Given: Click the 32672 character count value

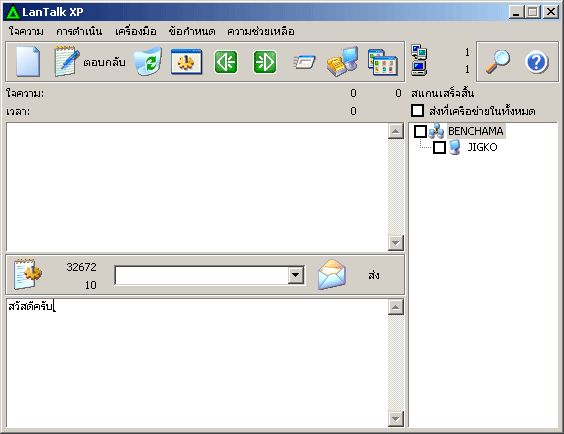Looking at the screenshot, I should (81, 267).
